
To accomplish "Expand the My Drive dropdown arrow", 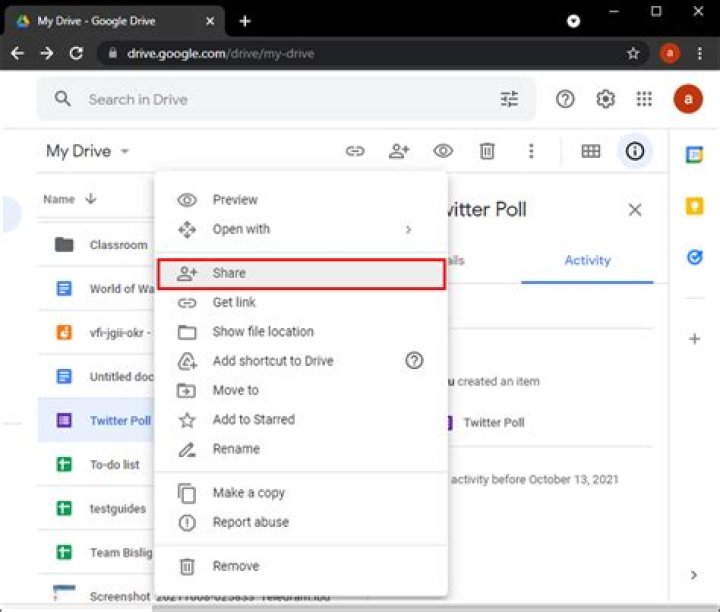I will click(125, 152).
